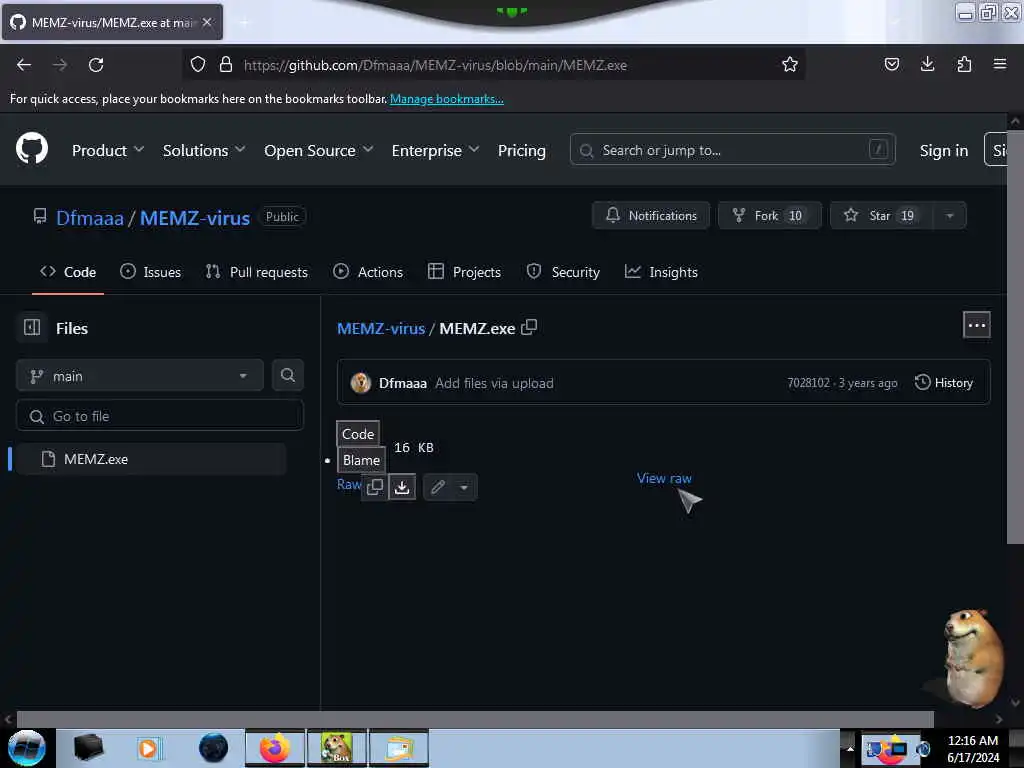Show hidden tray icons arrow
Screen dimensions: 1024x768
pyautogui.click(x=850, y=748)
